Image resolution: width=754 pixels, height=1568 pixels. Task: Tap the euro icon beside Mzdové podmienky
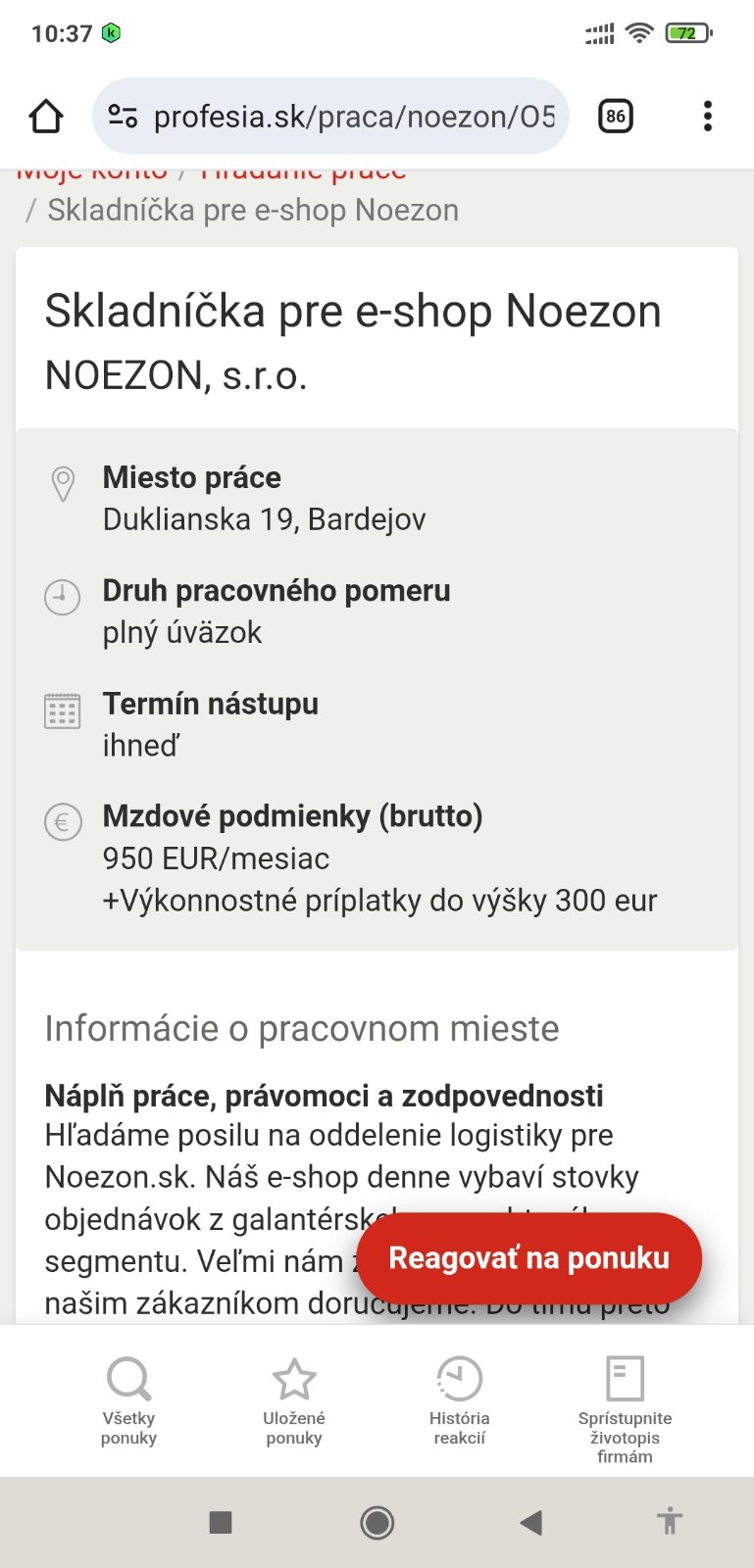click(x=63, y=822)
